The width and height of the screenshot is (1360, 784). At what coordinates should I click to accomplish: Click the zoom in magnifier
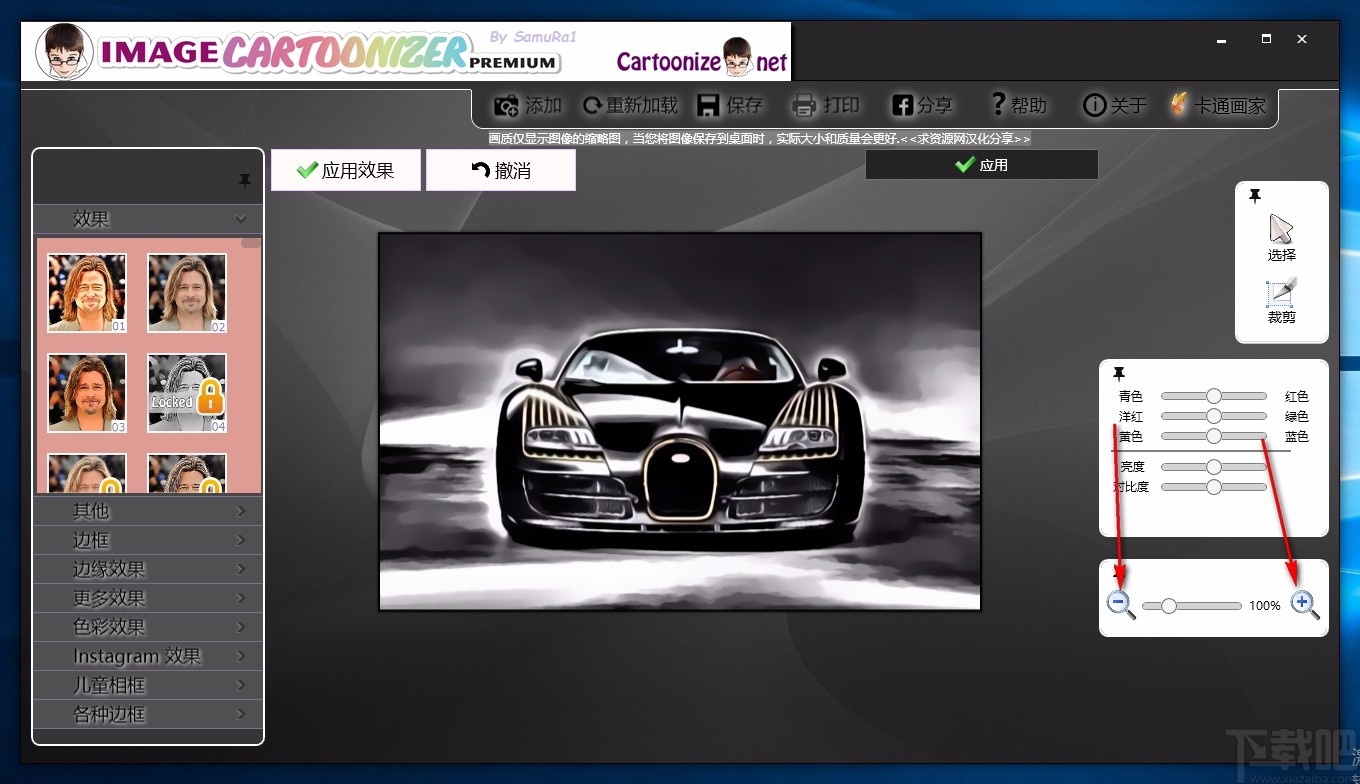(1305, 605)
